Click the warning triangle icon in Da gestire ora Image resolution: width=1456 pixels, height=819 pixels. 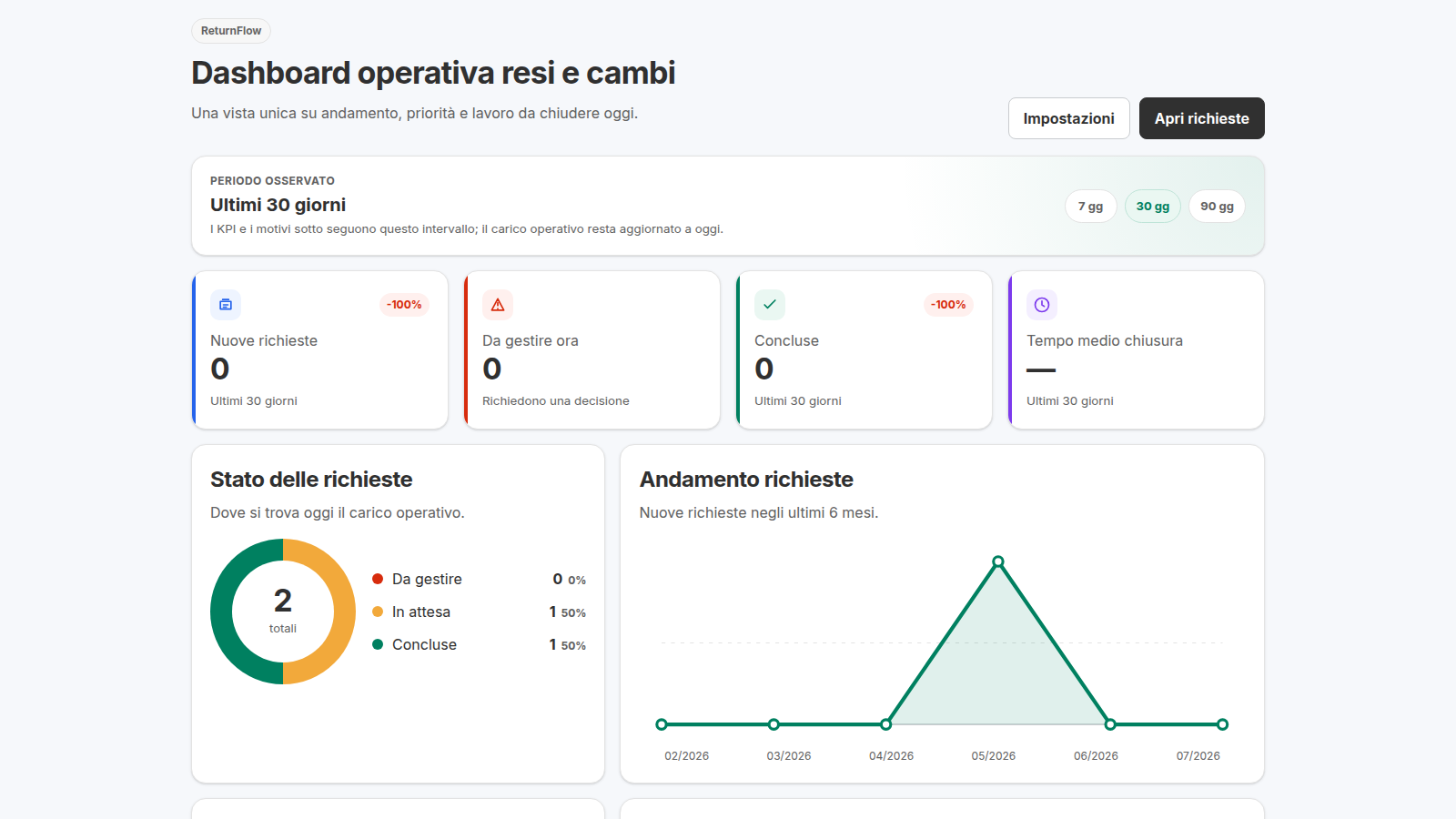coord(498,305)
